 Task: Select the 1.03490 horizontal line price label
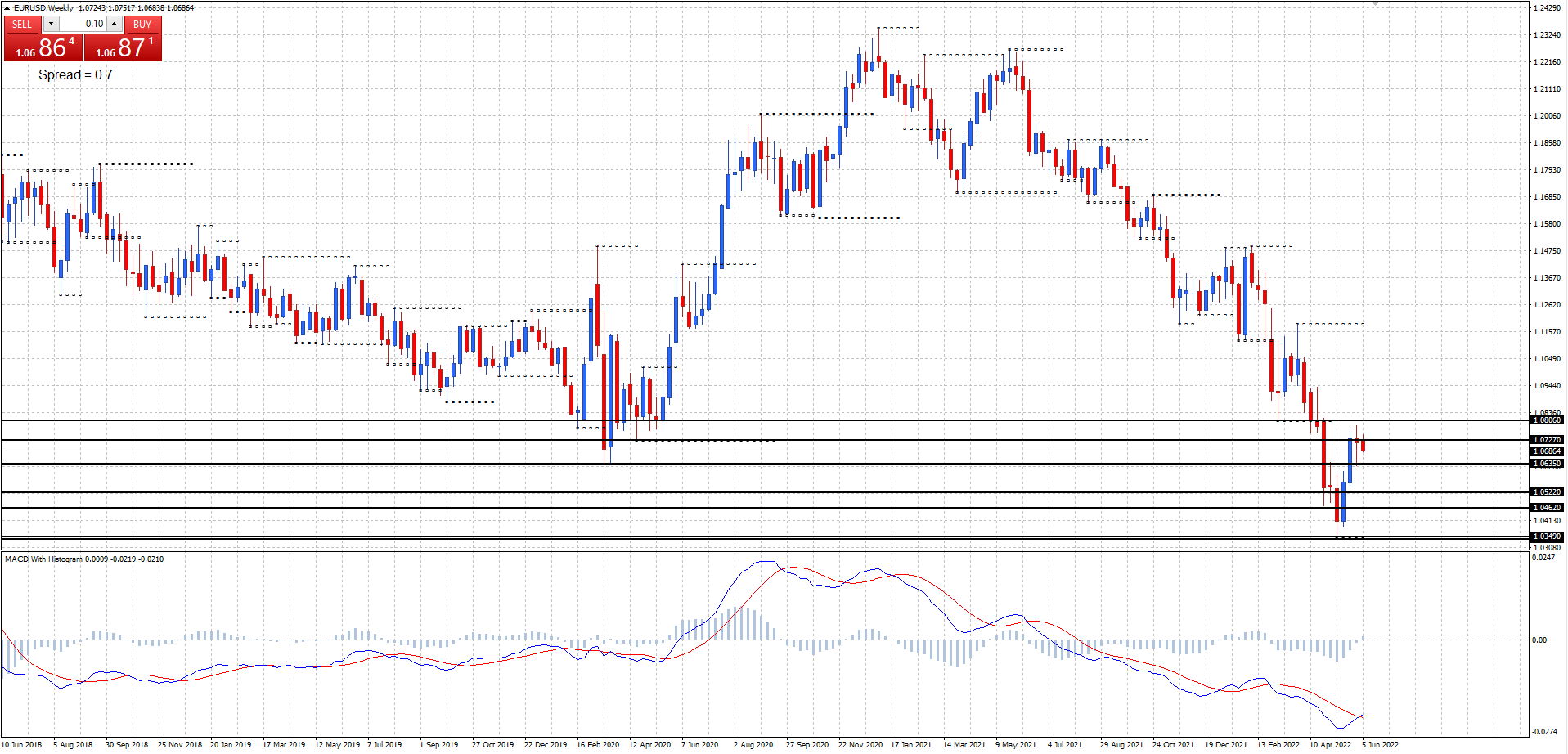[1547, 537]
